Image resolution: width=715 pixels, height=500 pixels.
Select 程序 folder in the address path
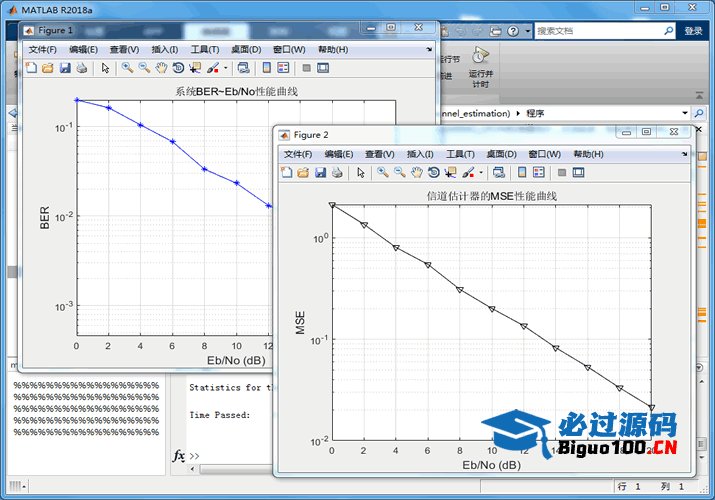click(535, 113)
